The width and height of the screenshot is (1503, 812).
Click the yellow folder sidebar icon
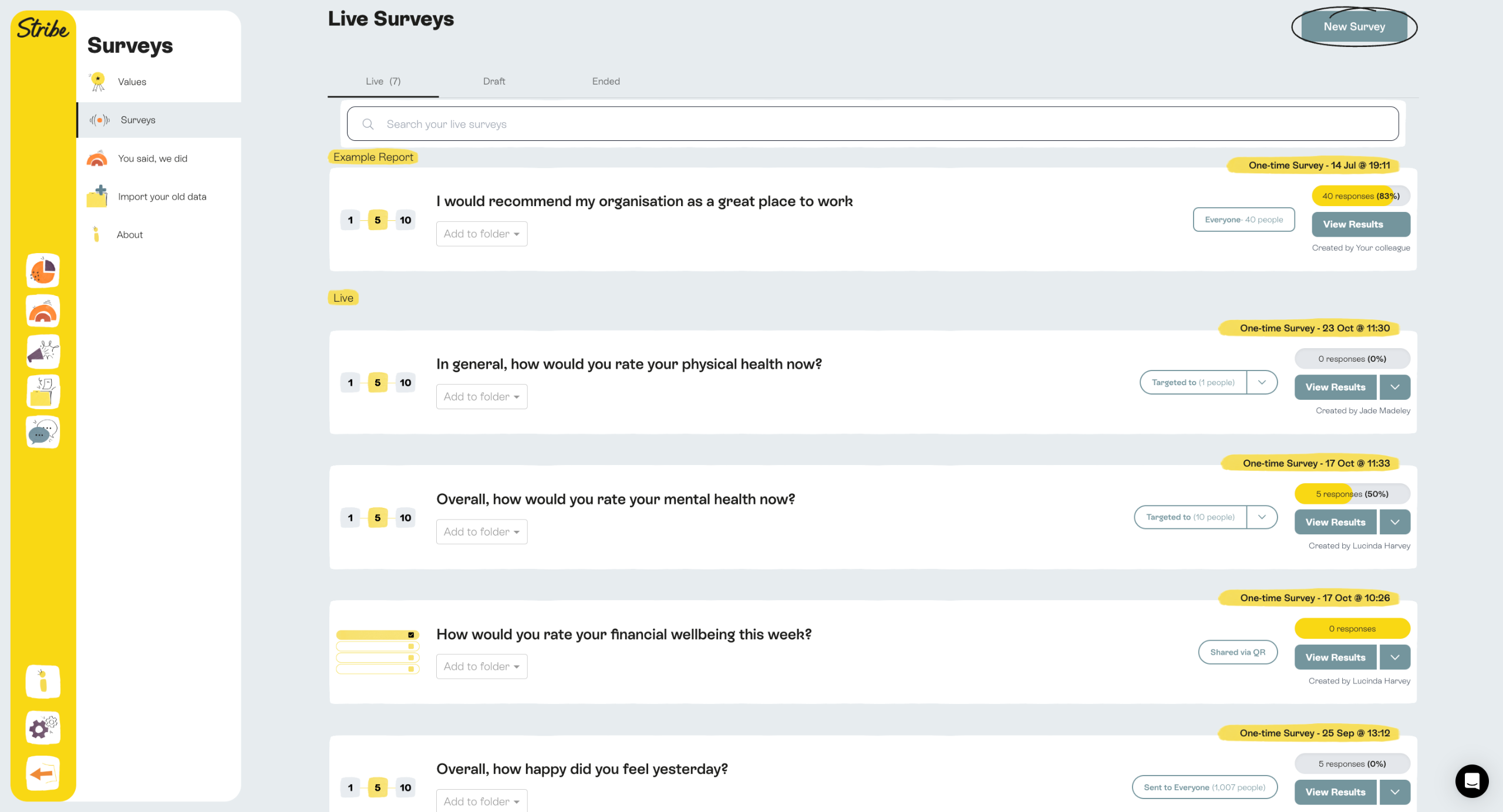point(43,392)
